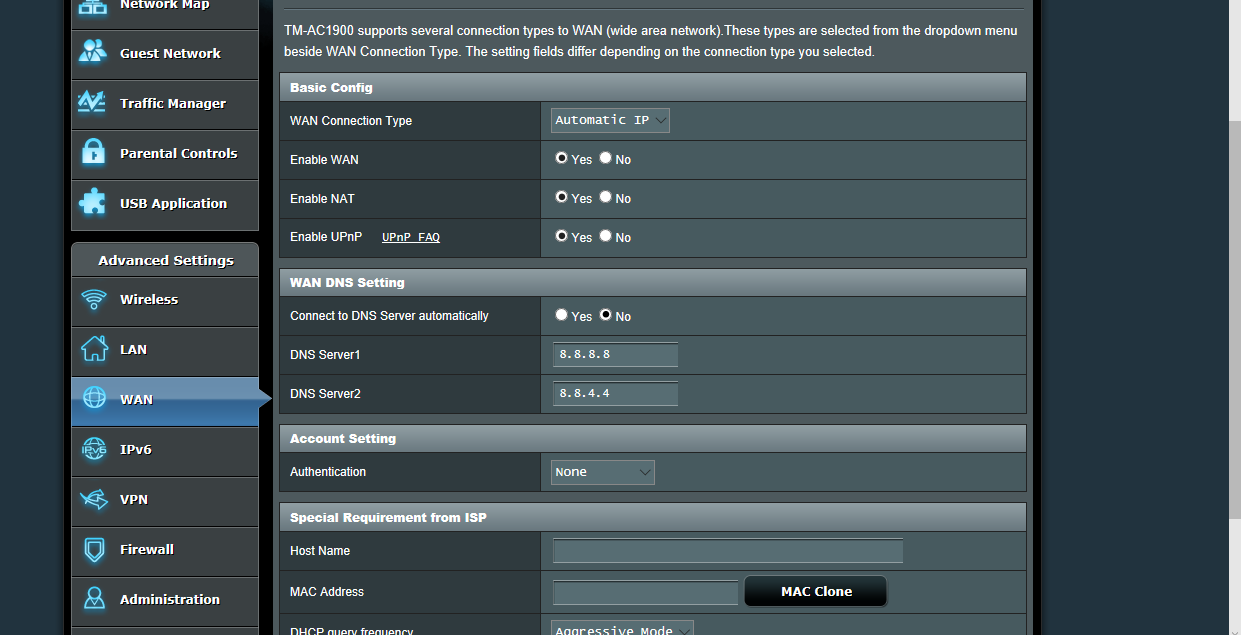Click the Firewall shield icon

pos(94,550)
